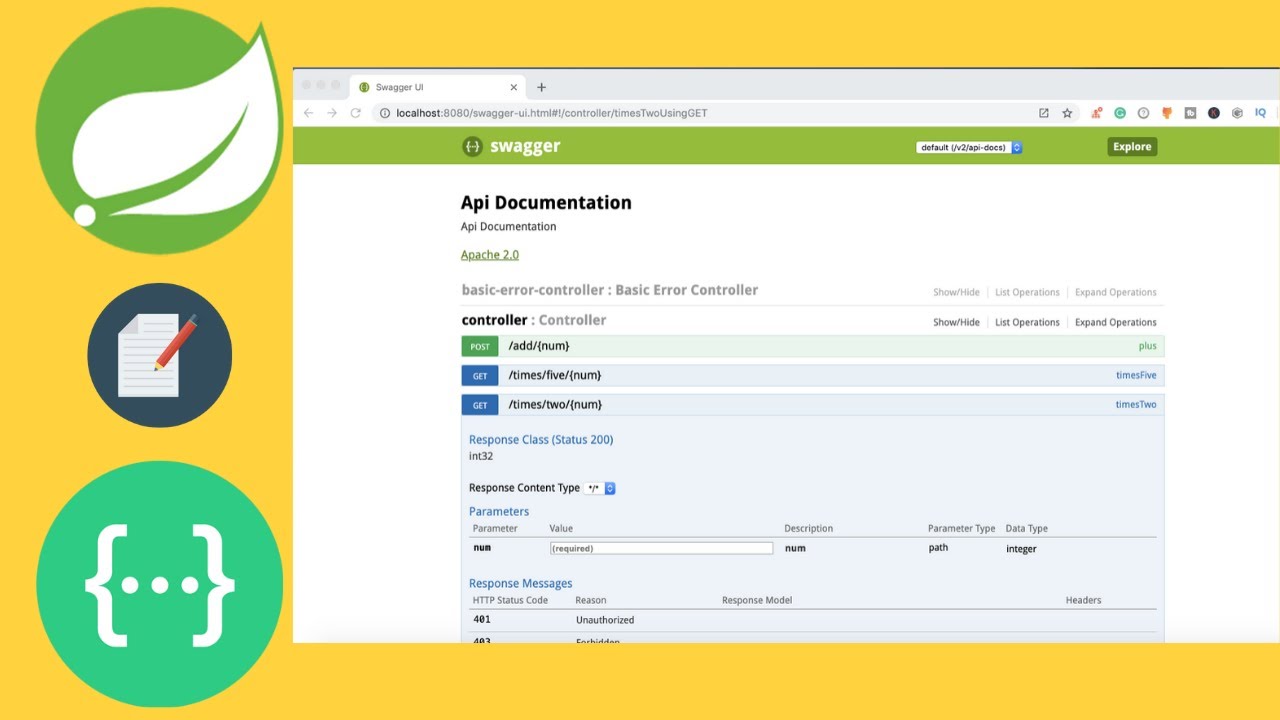Expand Operations for controller
Screen dimensions: 1280x720
point(1116,322)
